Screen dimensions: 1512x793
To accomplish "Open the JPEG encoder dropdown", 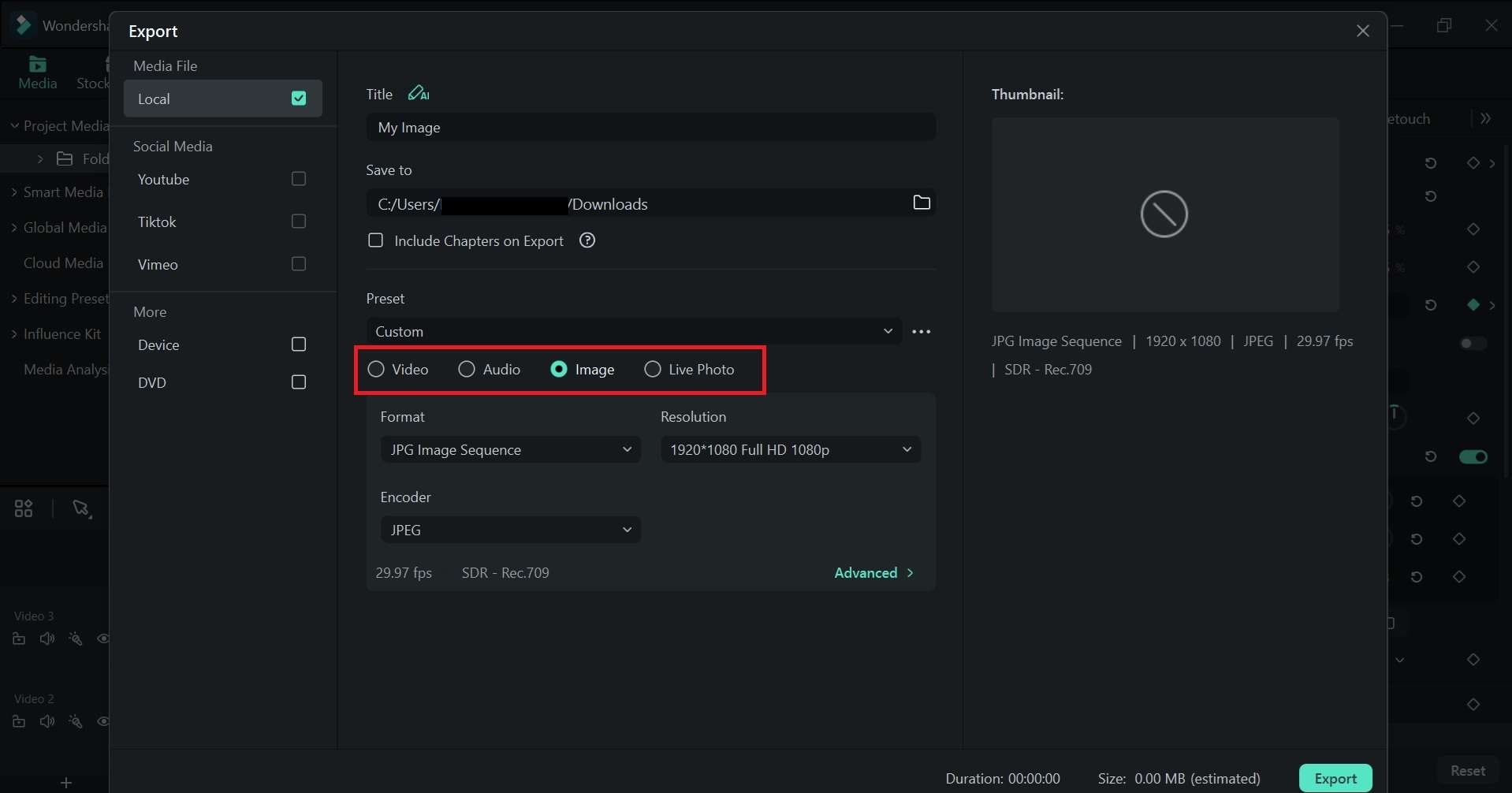I will pyautogui.click(x=511, y=530).
